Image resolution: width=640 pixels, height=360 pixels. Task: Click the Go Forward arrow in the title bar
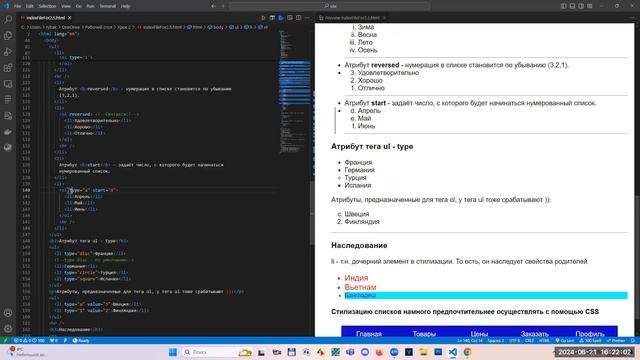(222, 6)
